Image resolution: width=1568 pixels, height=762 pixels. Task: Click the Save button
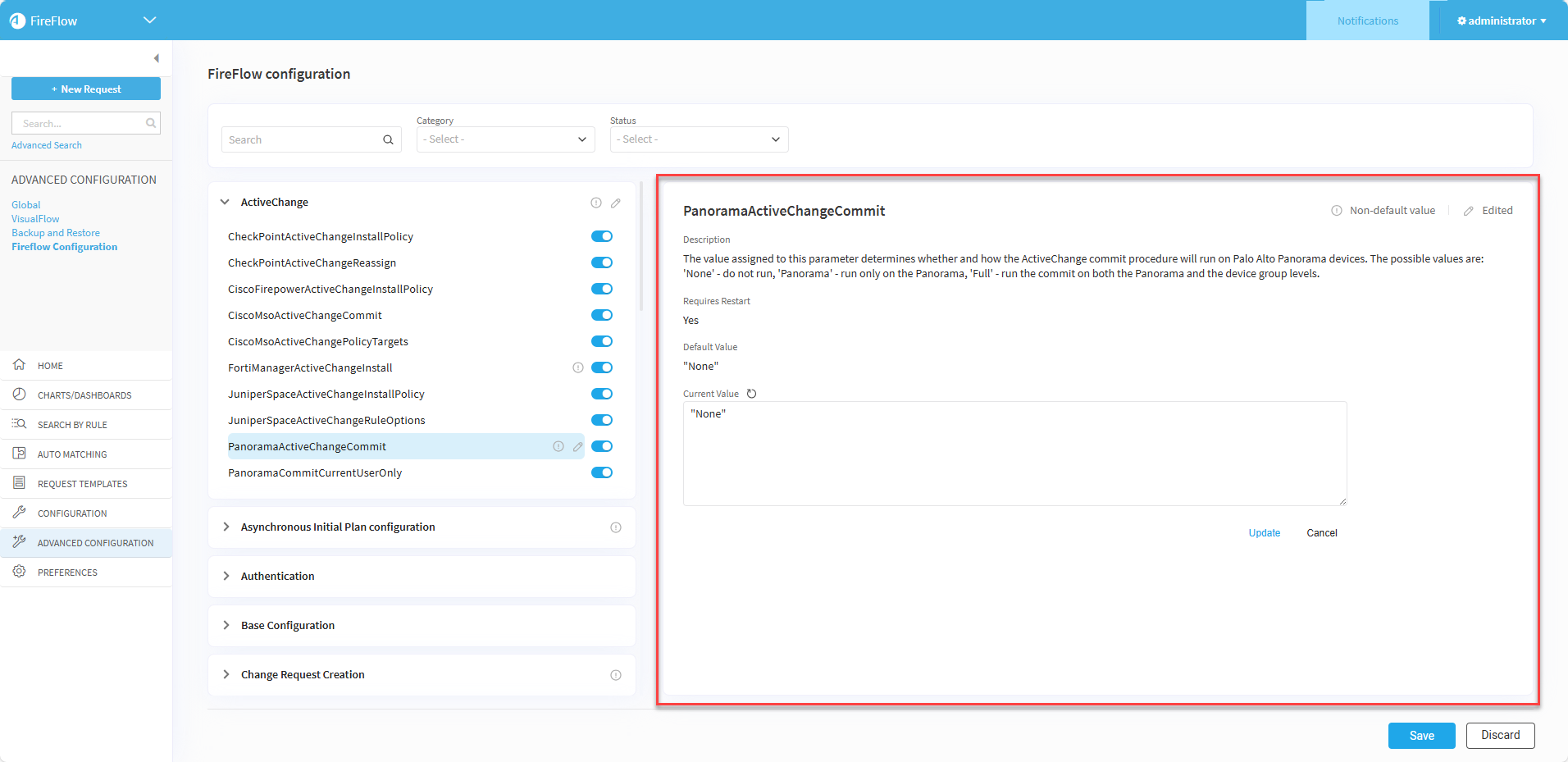point(1421,736)
